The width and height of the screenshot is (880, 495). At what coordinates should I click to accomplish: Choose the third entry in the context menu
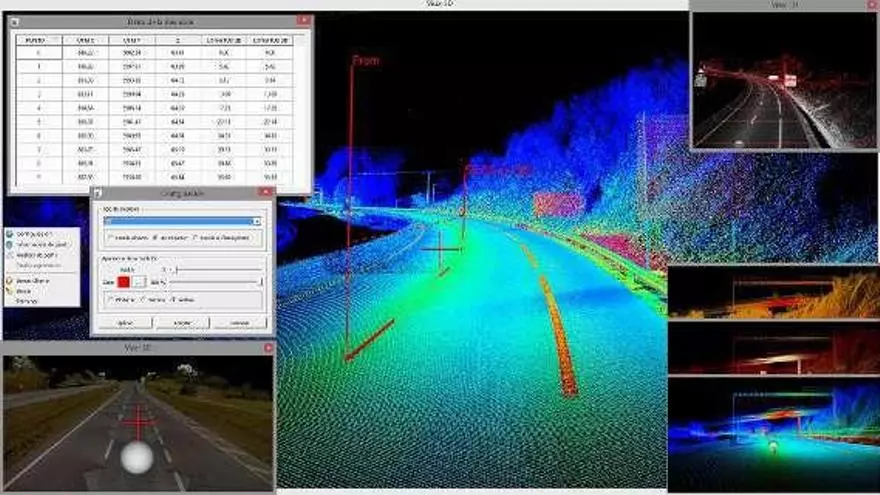pos(33,255)
